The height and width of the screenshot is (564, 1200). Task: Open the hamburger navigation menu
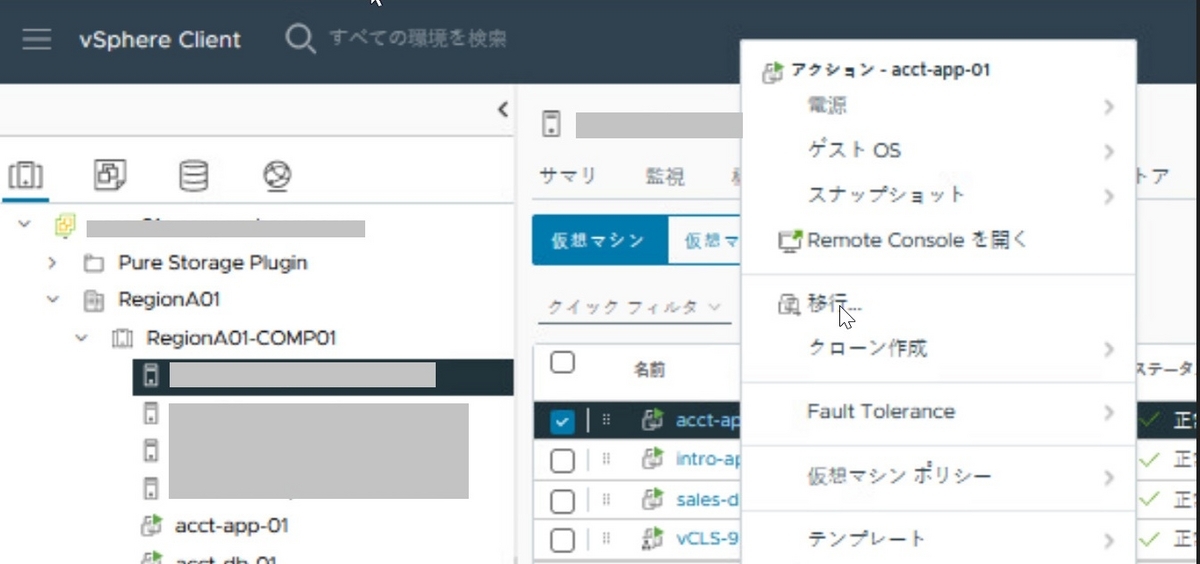tap(37, 40)
